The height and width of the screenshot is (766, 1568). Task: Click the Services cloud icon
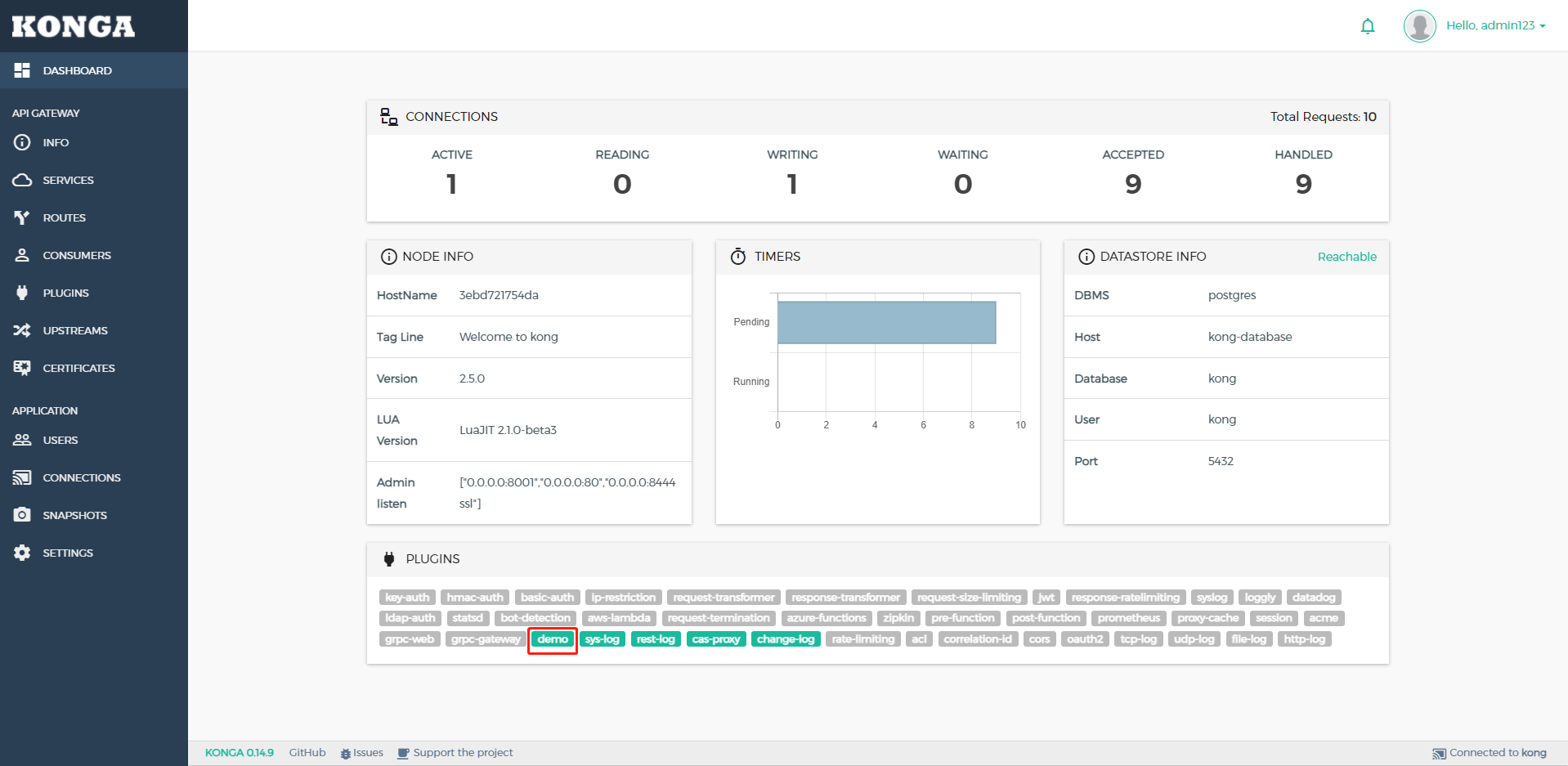[x=22, y=180]
